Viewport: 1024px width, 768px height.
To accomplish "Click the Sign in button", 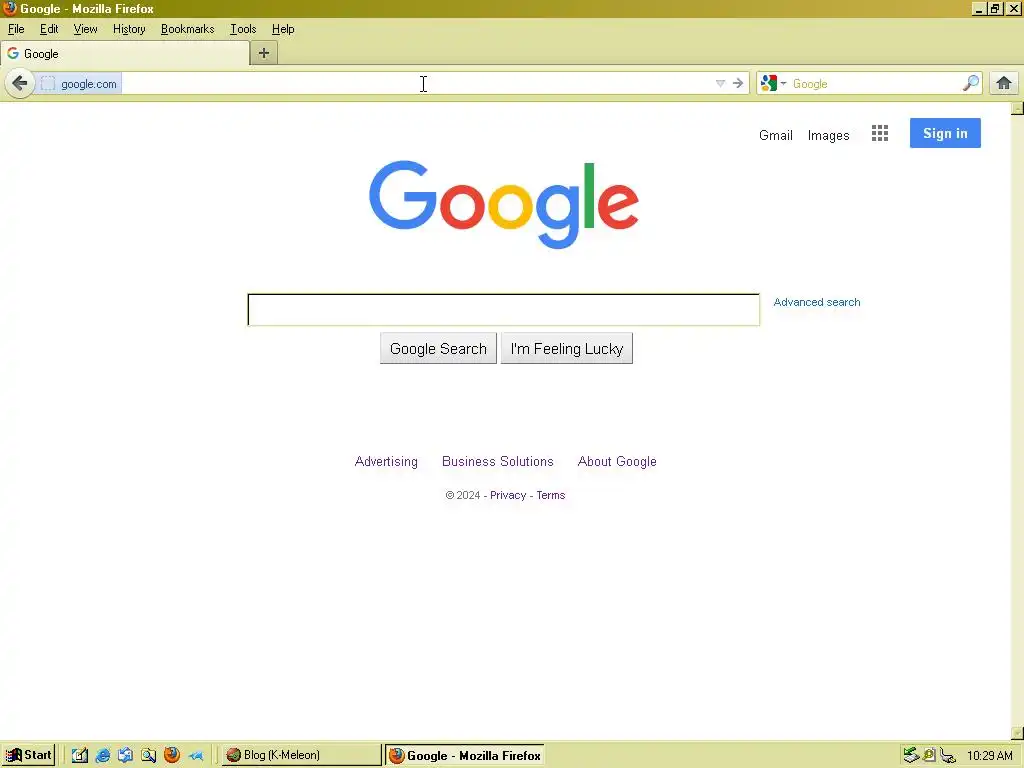I will pos(945,133).
